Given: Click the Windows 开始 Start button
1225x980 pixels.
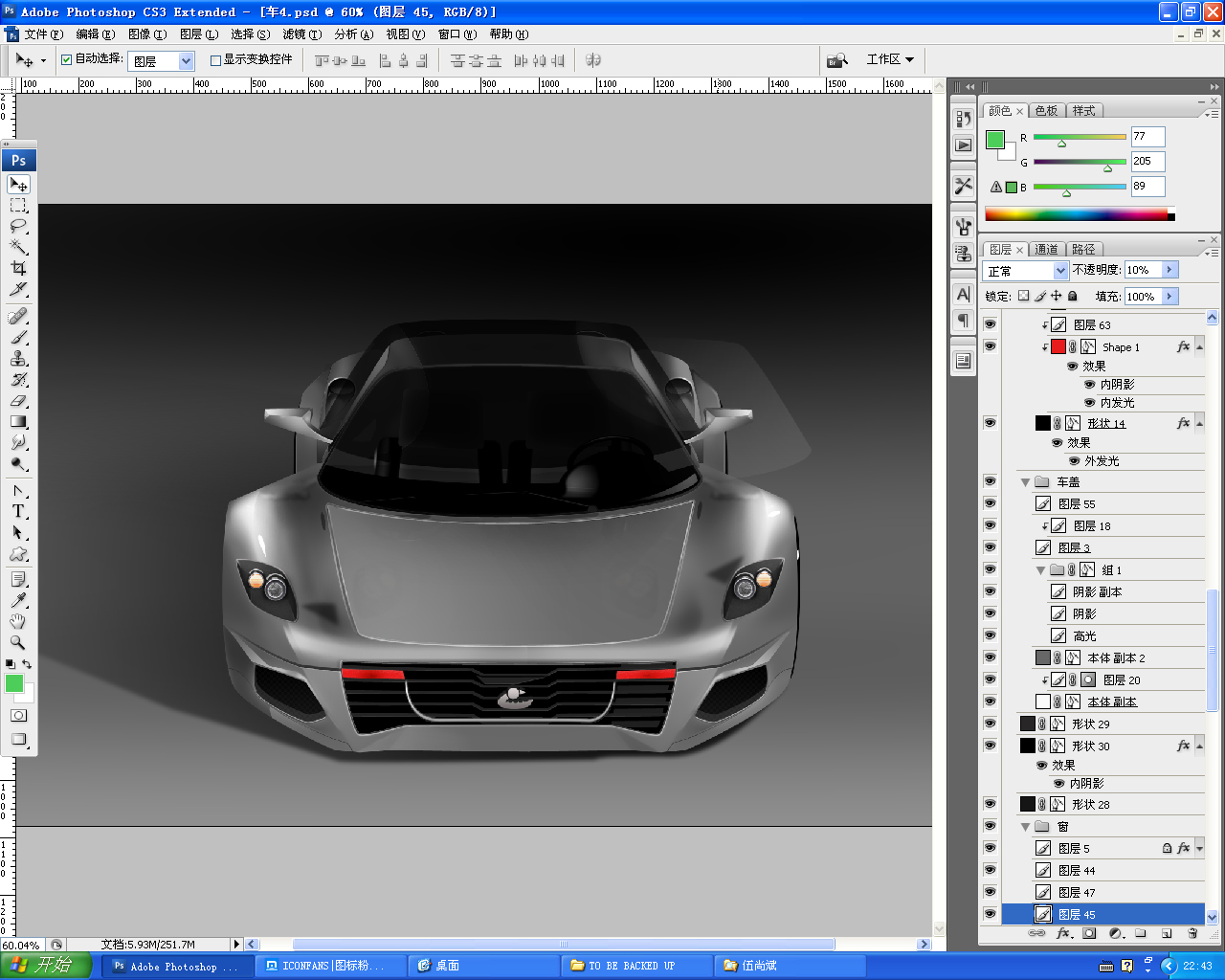Looking at the screenshot, I should point(46,965).
